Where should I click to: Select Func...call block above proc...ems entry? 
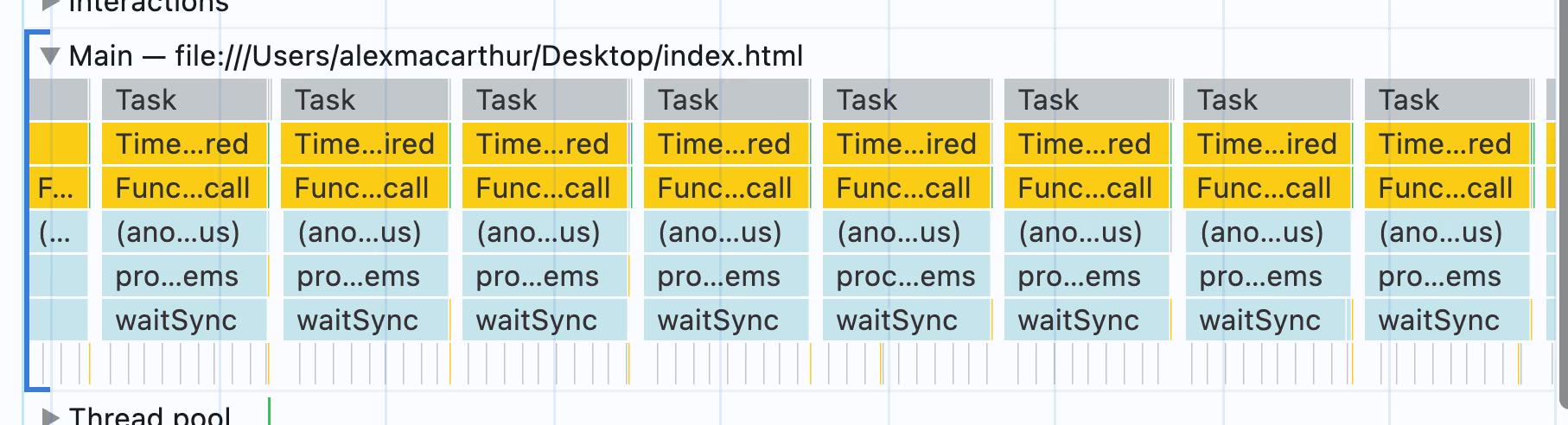(906, 188)
